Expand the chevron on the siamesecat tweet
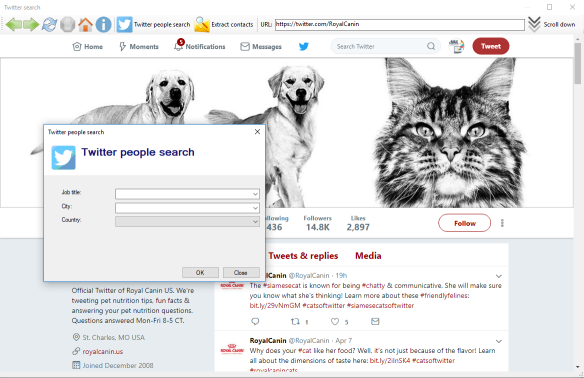This screenshot has height=378, width=584. click(x=499, y=276)
